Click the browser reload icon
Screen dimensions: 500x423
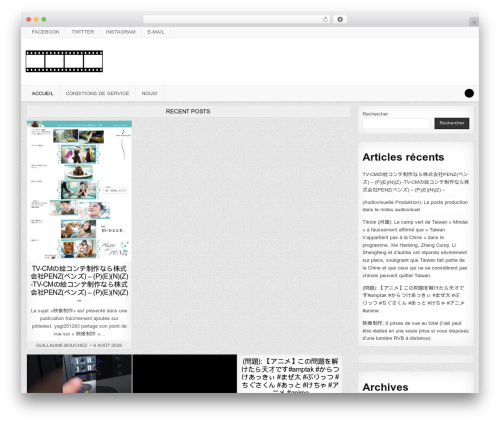click(325, 19)
